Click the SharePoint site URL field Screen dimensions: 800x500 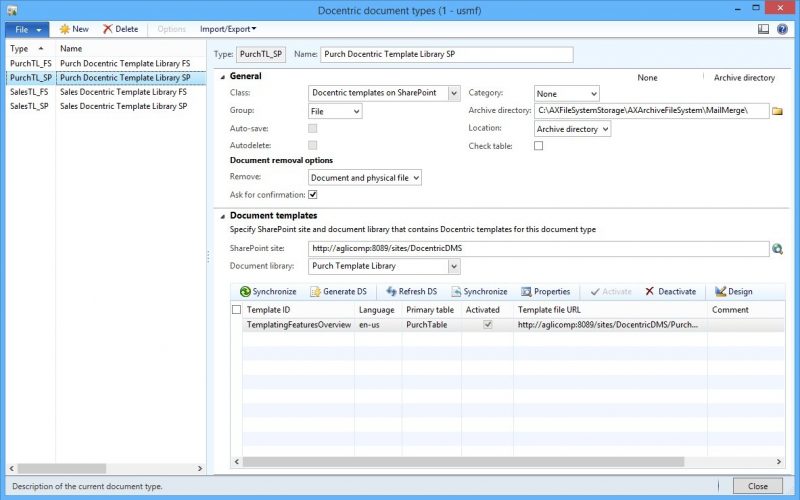(538, 248)
